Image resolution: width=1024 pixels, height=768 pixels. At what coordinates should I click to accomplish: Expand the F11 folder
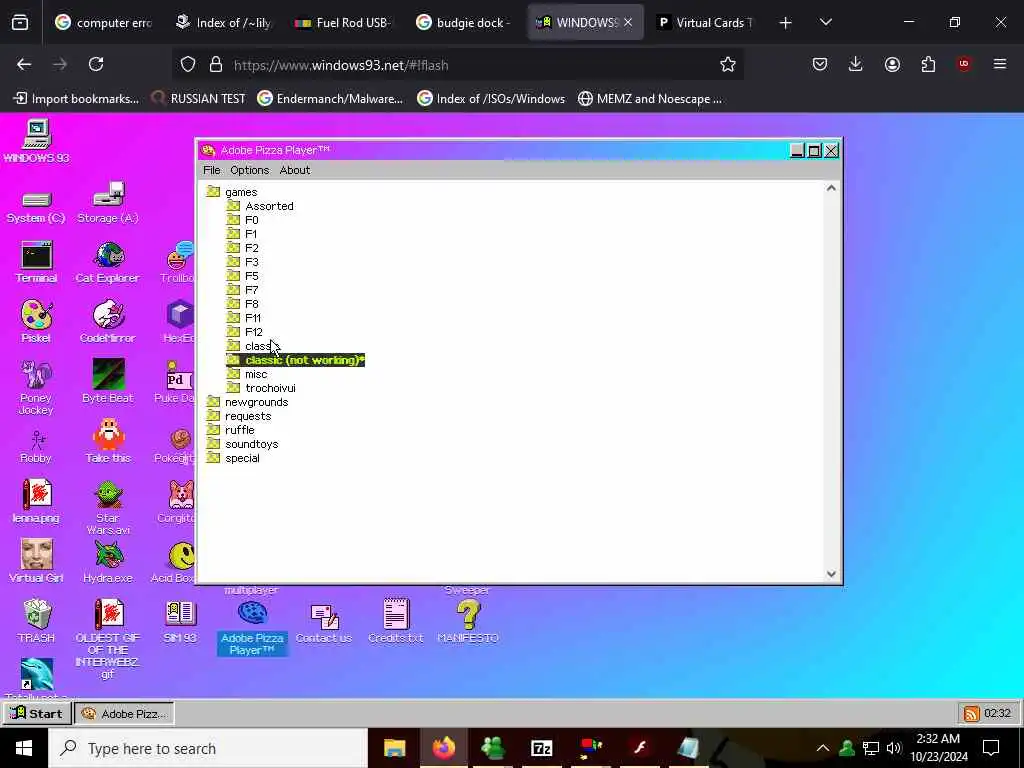[x=244, y=318]
